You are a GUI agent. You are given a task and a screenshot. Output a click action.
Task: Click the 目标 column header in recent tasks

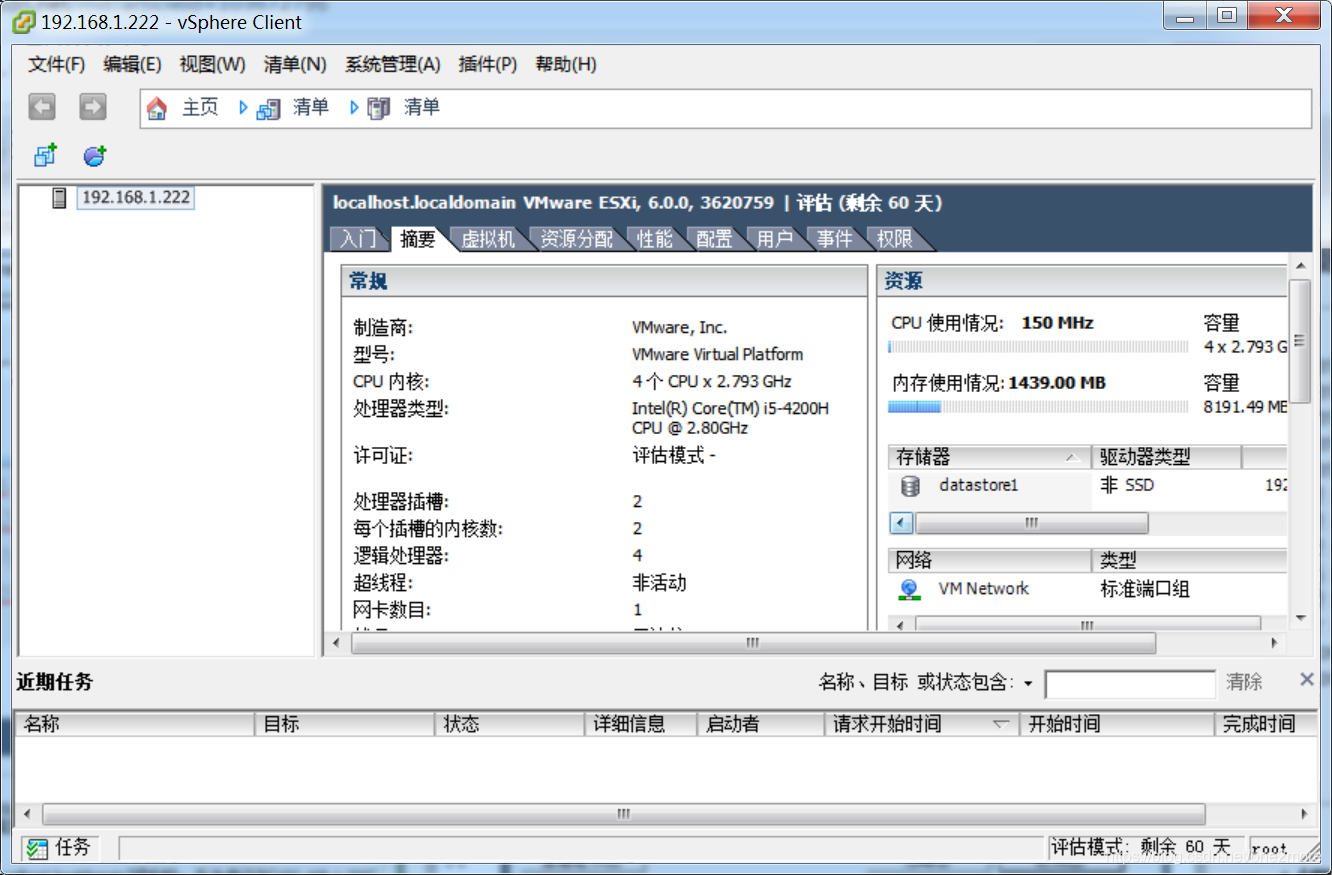coord(346,724)
